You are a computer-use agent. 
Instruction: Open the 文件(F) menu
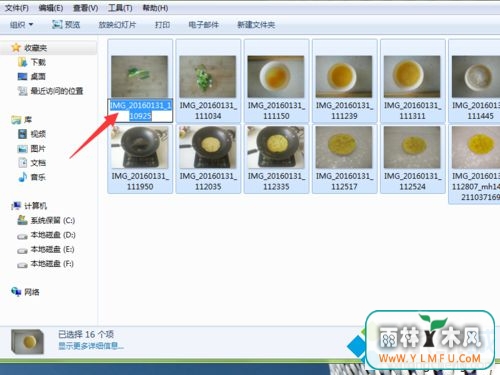17,8
